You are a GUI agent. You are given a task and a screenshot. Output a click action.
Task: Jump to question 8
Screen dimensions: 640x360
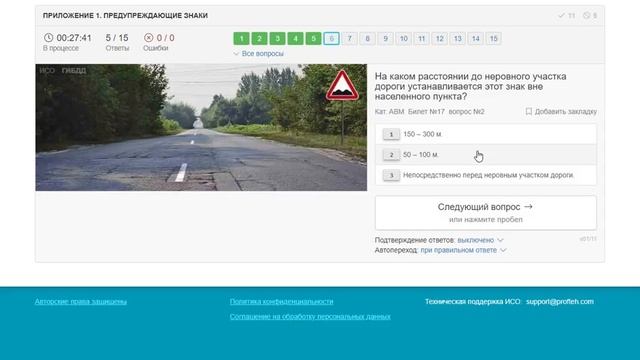367,38
